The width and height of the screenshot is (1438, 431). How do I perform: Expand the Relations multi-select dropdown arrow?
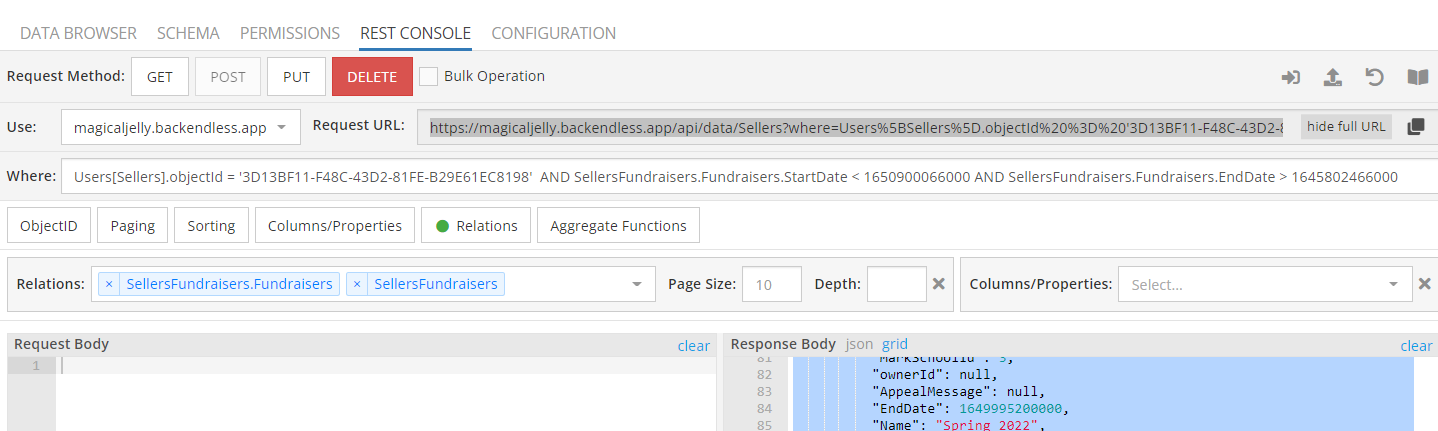(x=637, y=285)
